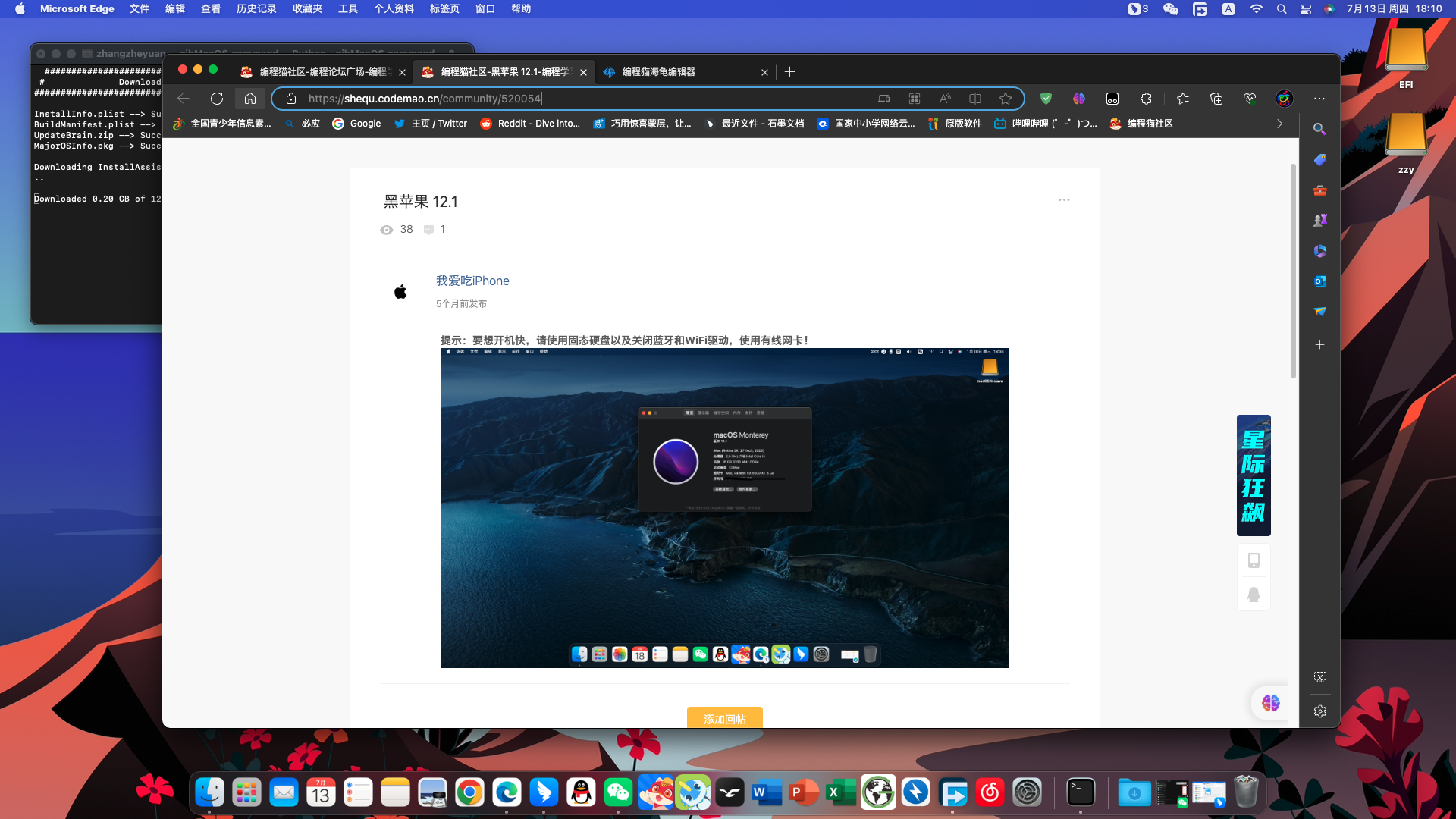
Task: Open the Finder from the Dock
Action: 210,793
